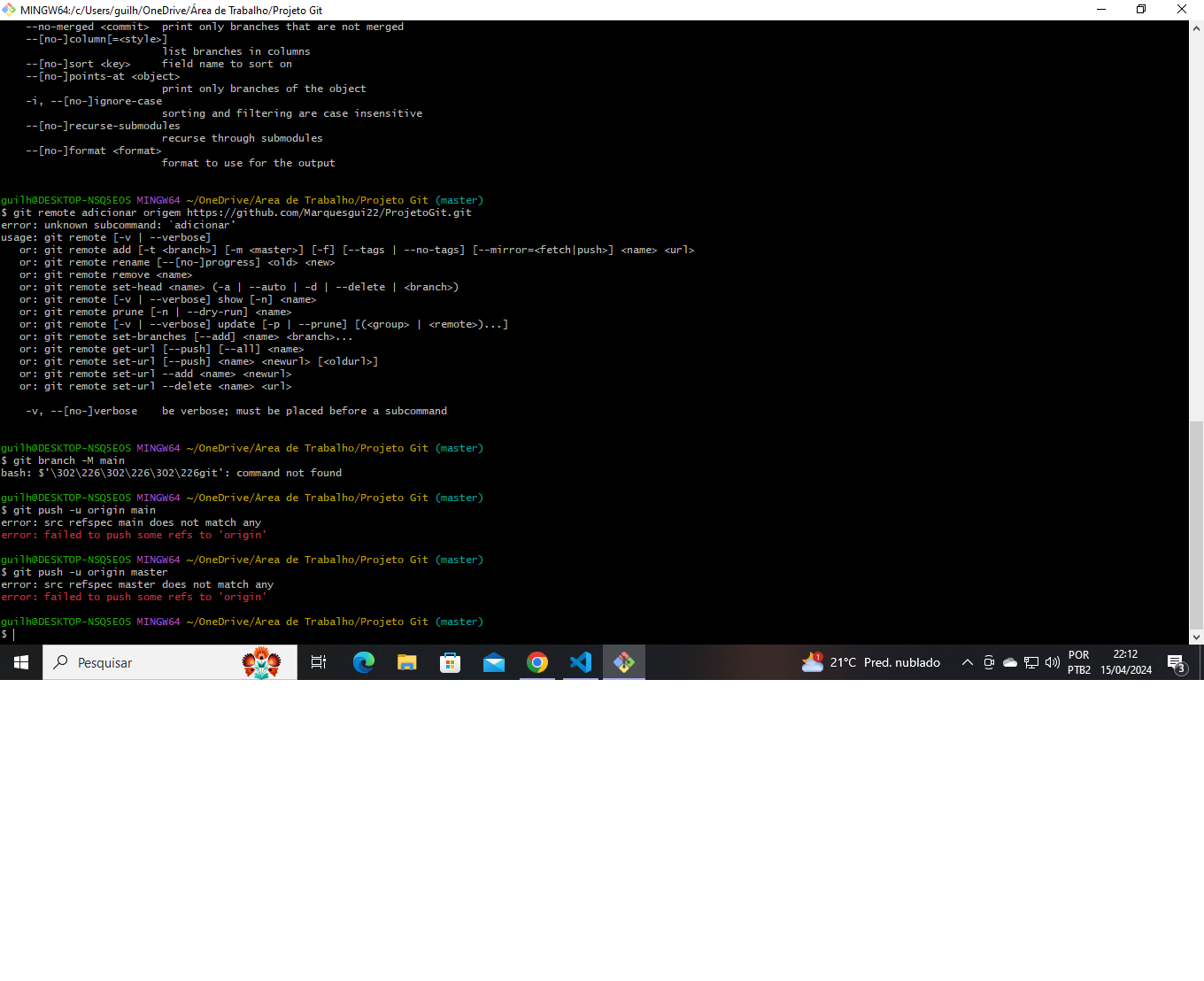This screenshot has height=981, width=1204.
Task: Click 'format to use for the output'
Action: [x=249, y=163]
